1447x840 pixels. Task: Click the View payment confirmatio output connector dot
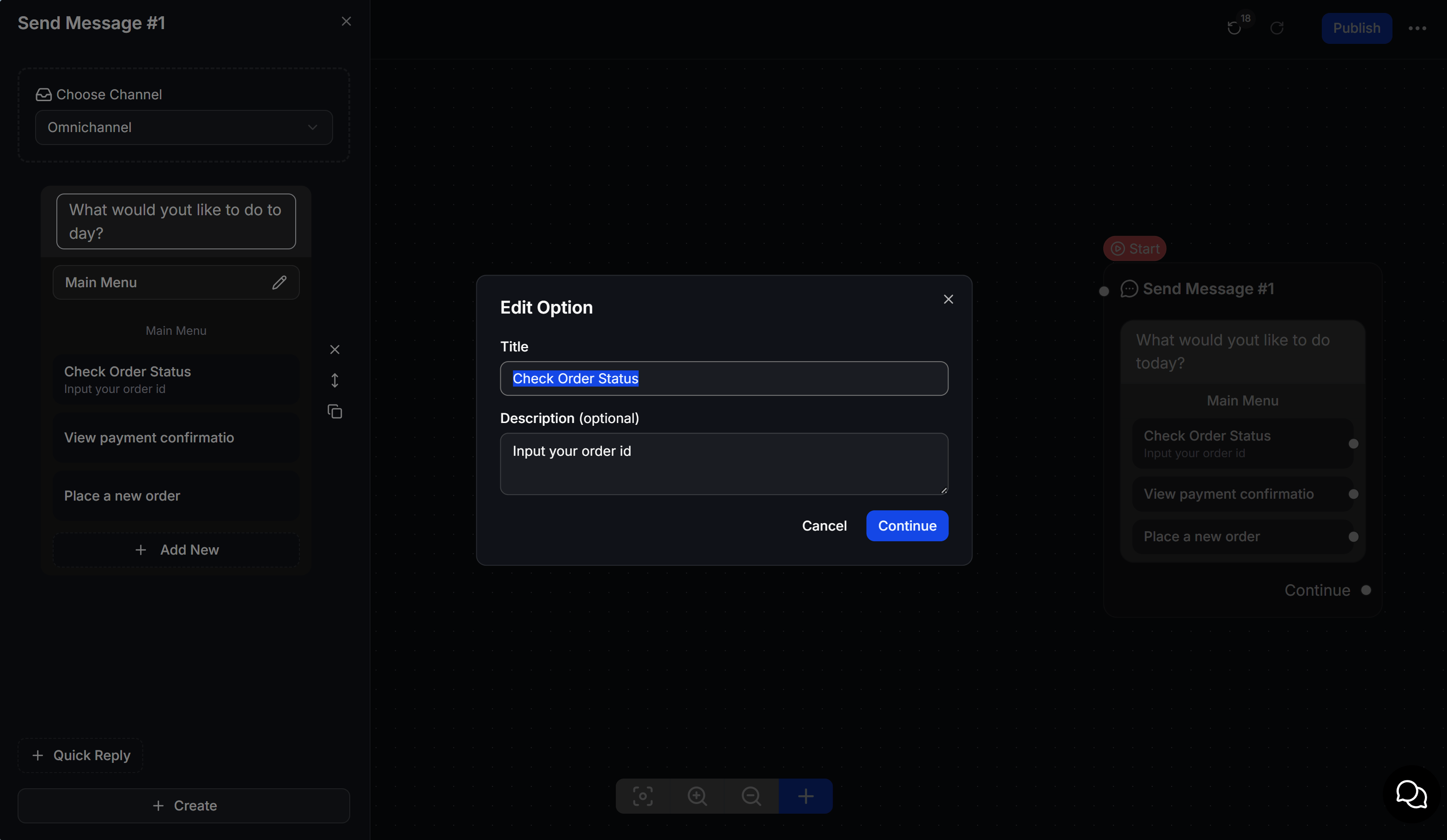tap(1353, 494)
